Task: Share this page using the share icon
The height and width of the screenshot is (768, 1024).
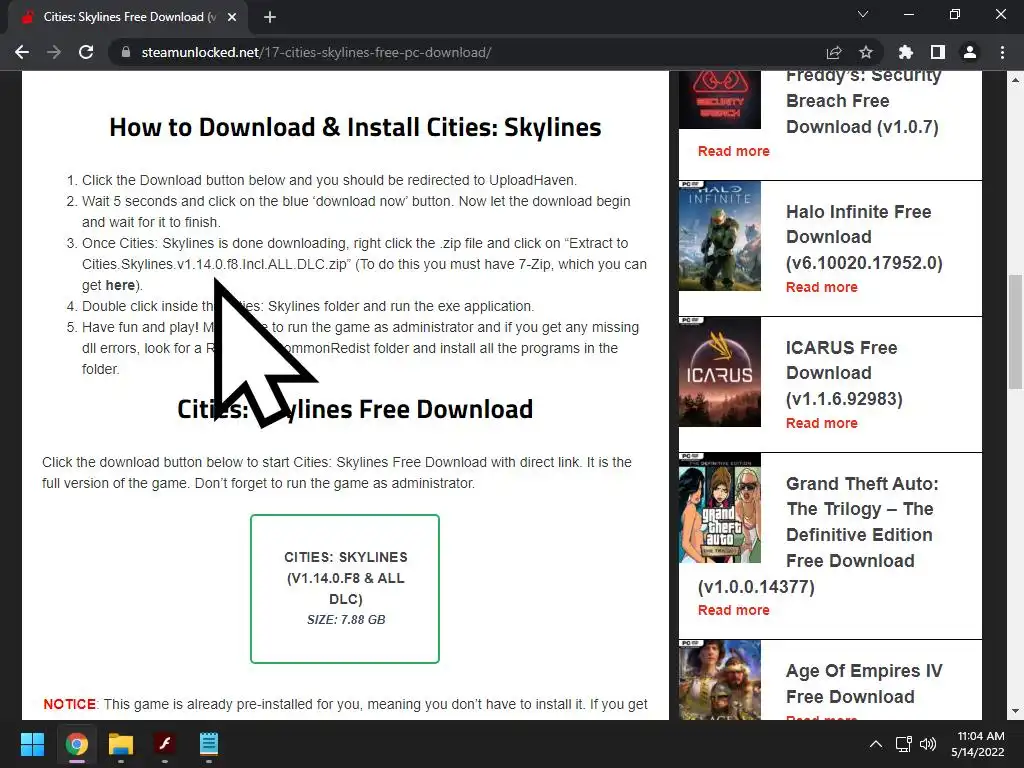Action: click(x=834, y=52)
